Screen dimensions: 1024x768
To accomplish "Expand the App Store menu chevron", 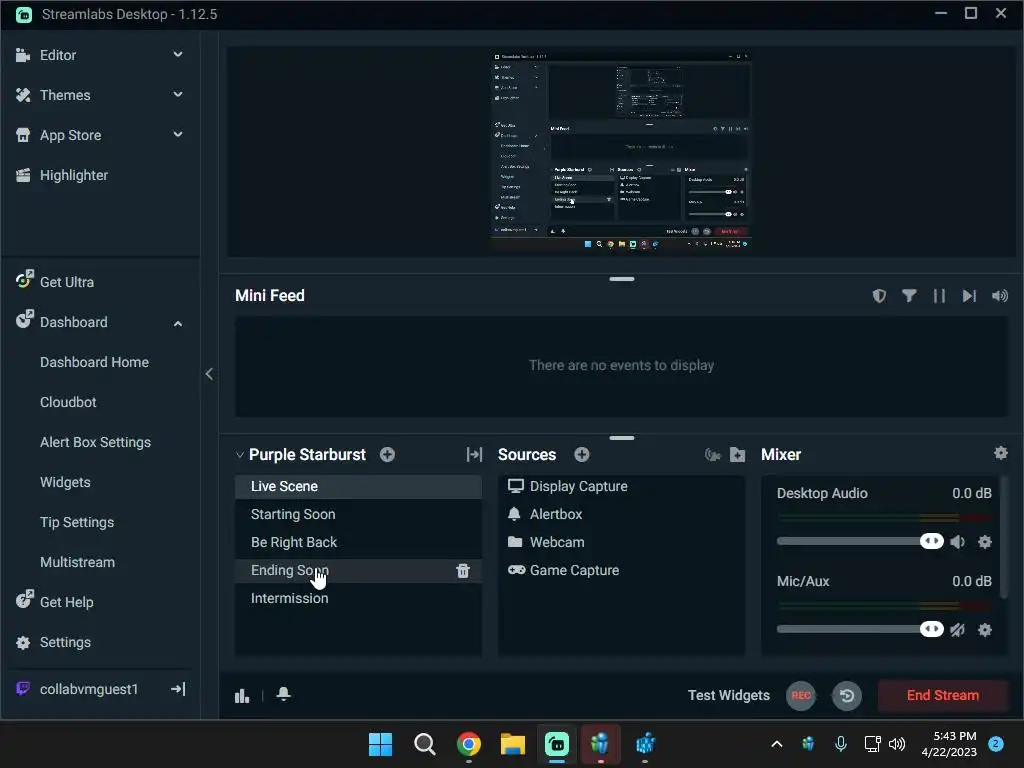I will coord(178,135).
